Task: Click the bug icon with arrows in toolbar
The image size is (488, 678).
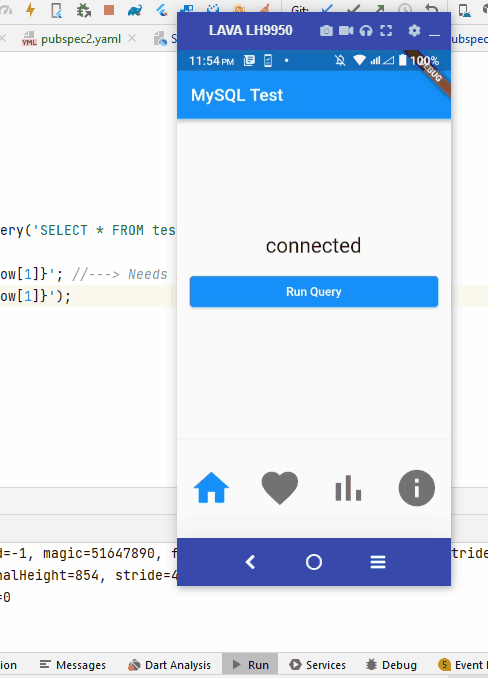Action: (83, 10)
